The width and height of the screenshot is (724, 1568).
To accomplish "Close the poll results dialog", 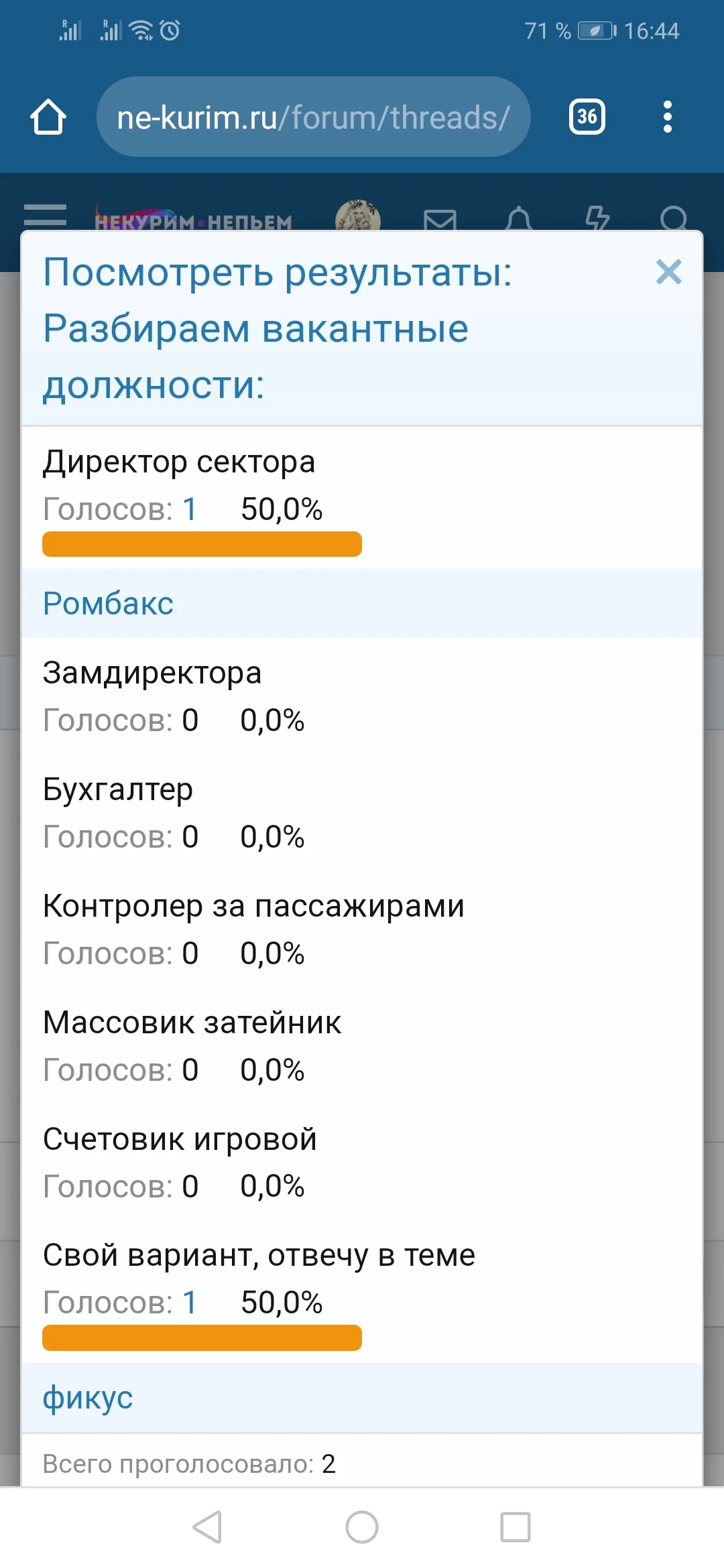I will pos(668,272).
